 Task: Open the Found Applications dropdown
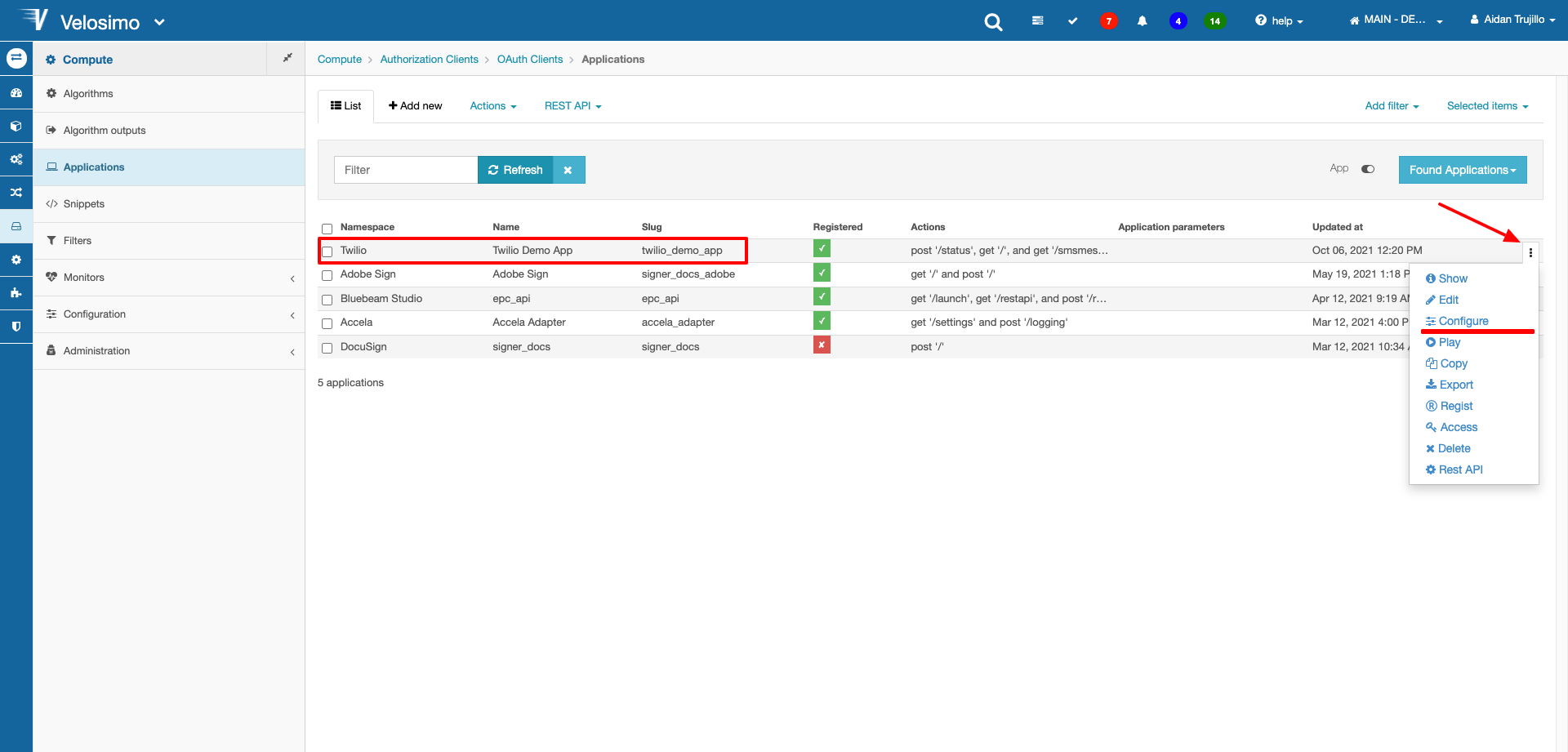(1463, 170)
